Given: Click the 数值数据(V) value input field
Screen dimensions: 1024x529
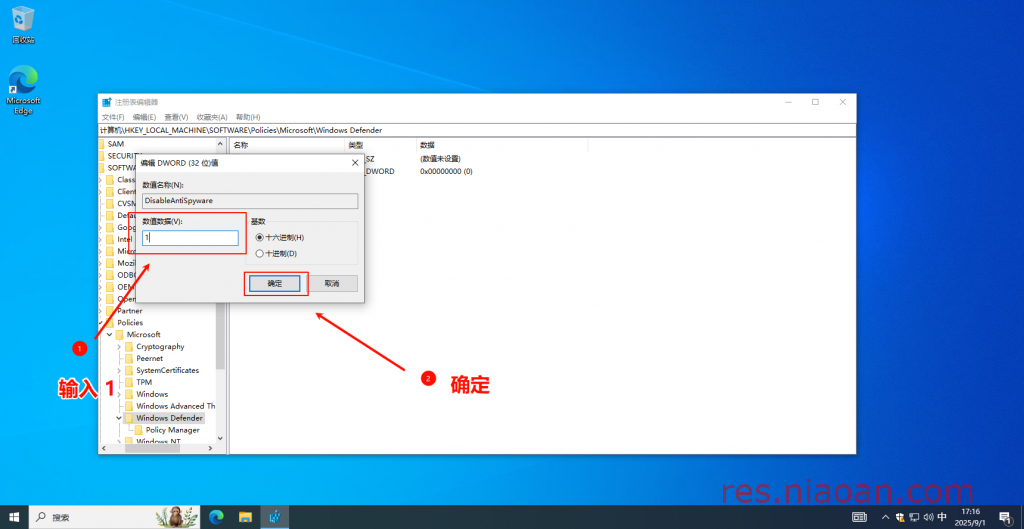Looking at the screenshot, I should coord(190,238).
